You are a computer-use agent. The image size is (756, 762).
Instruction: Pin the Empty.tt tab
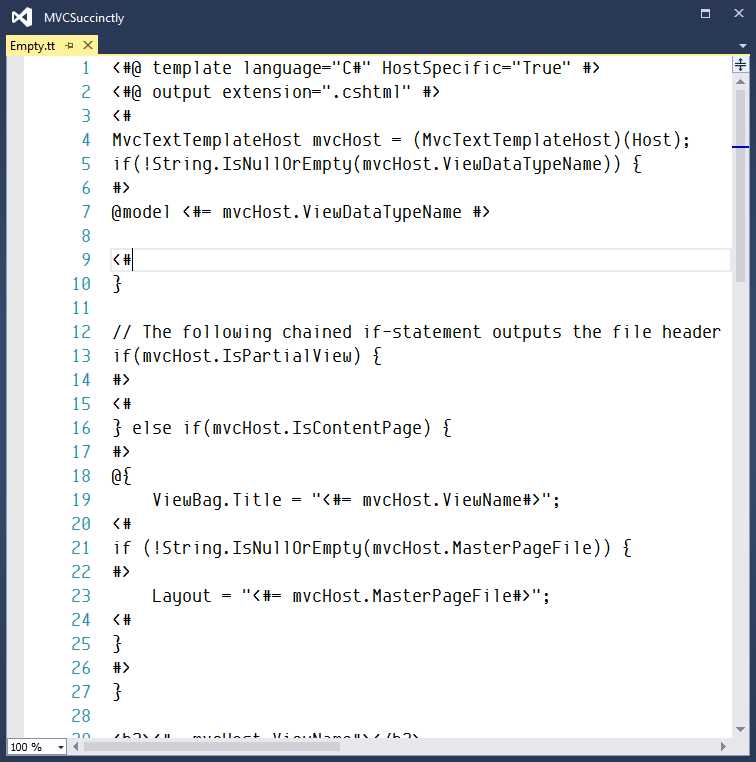69,46
